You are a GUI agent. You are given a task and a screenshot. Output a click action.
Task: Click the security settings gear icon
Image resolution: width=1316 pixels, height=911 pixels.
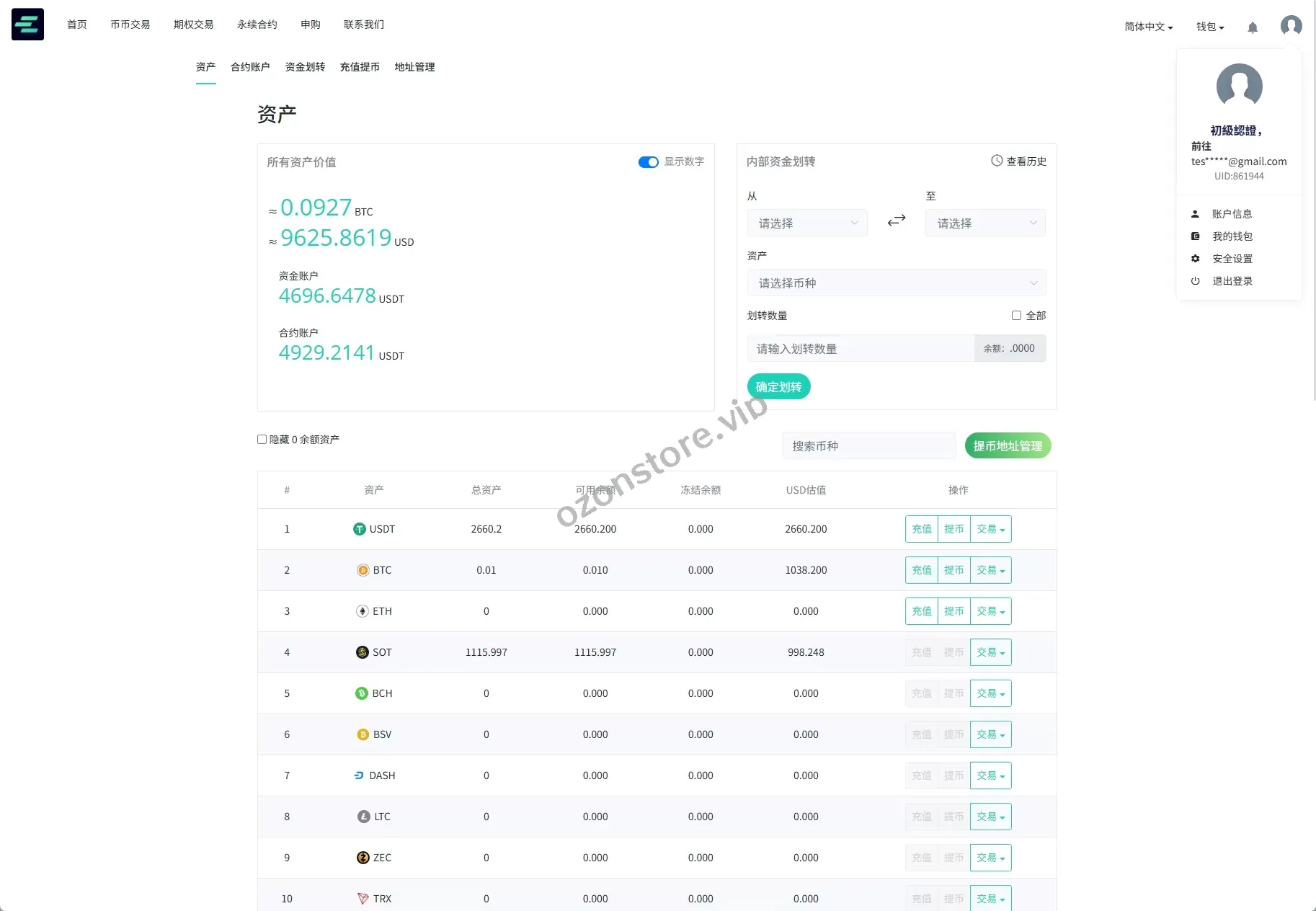point(1195,259)
